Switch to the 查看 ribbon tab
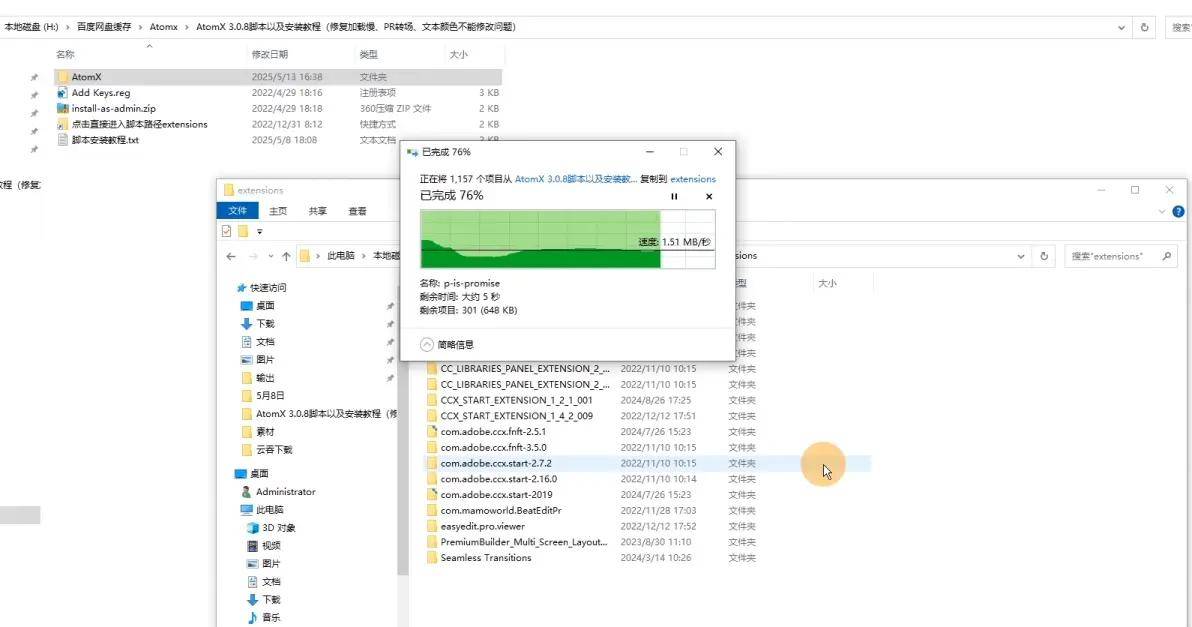1192x627 pixels. point(357,211)
